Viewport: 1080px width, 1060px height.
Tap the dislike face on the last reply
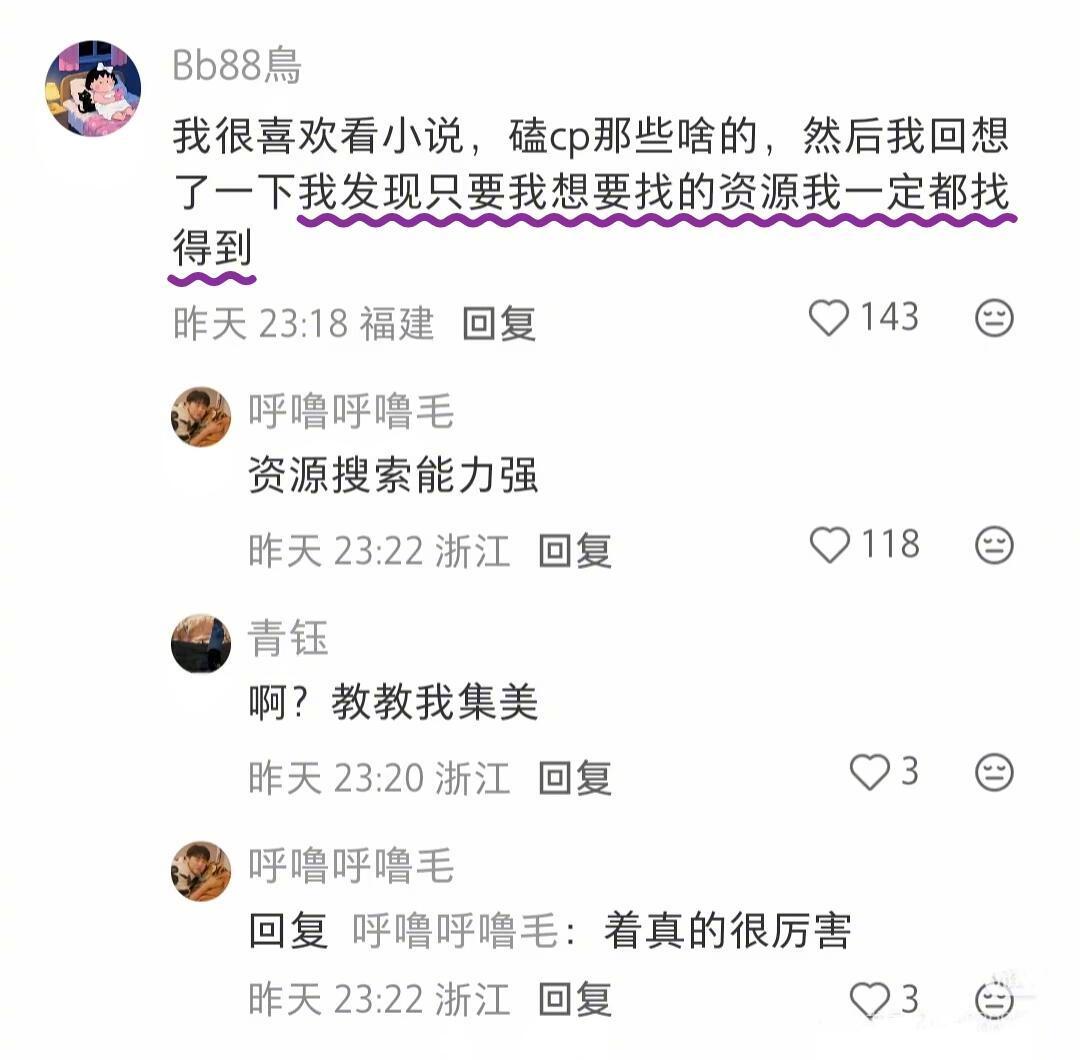(994, 999)
